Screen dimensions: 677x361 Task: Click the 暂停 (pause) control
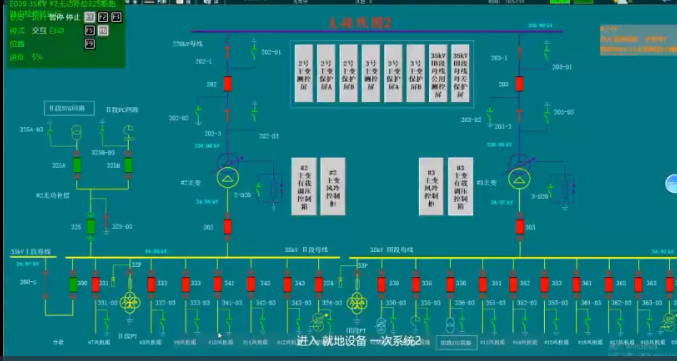click(56, 17)
